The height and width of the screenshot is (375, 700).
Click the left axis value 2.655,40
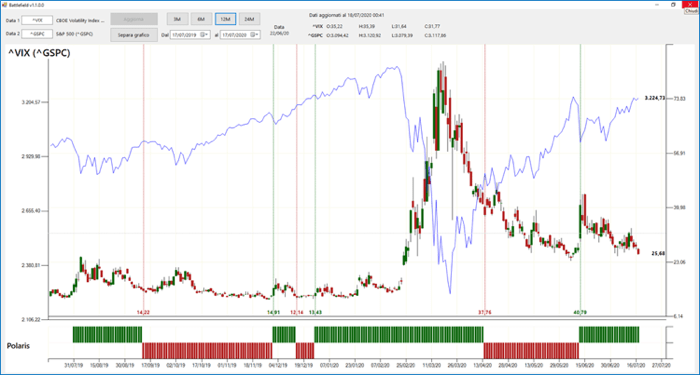click(x=31, y=211)
